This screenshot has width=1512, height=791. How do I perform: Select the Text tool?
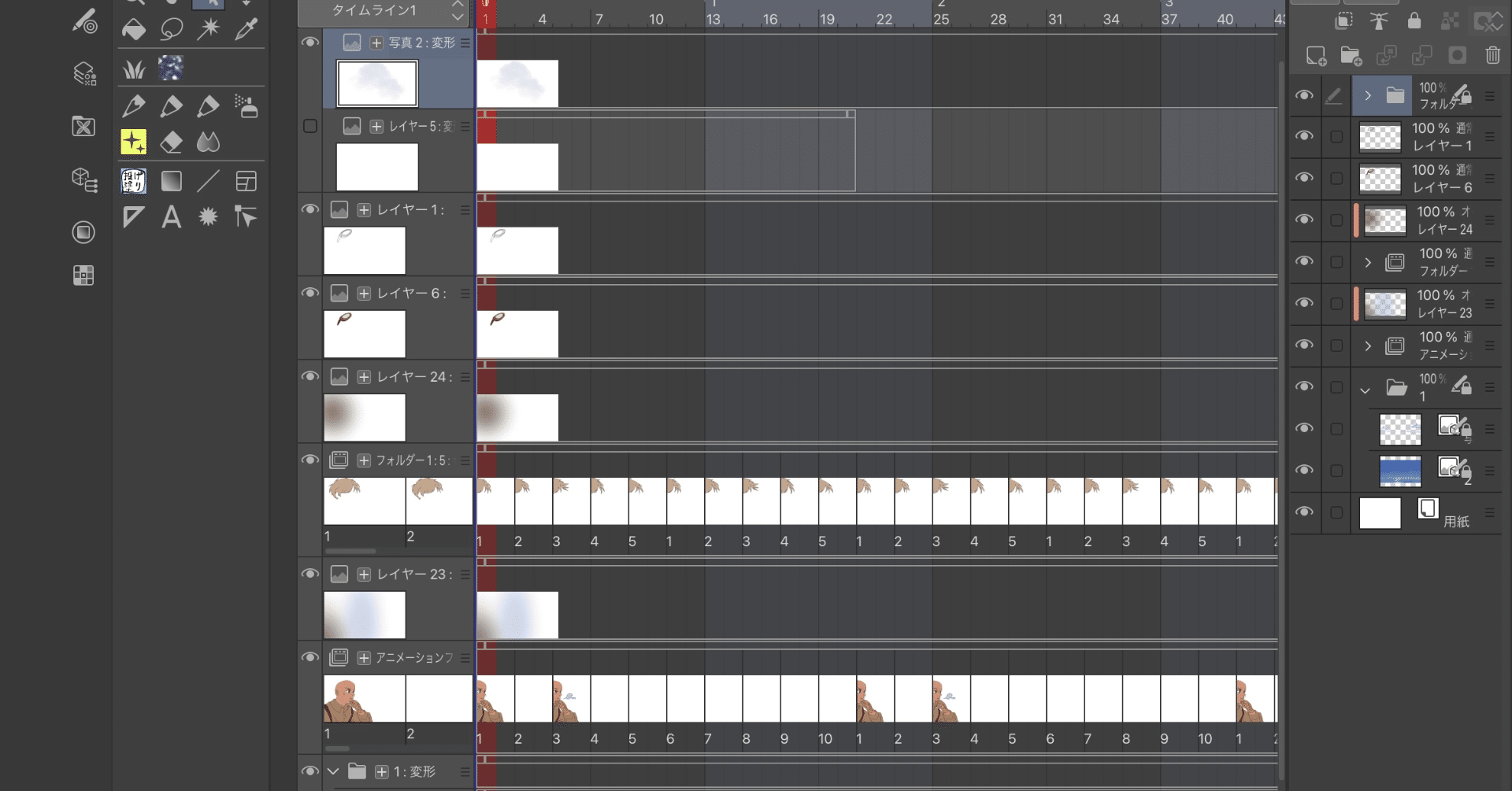171,216
